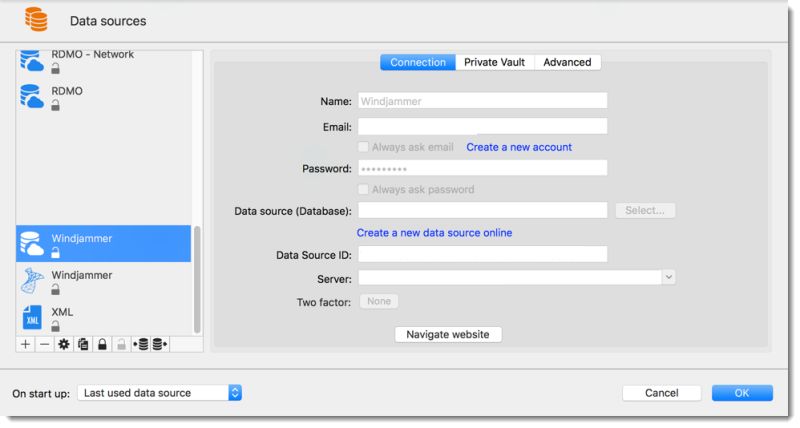
Task: Select the RDMO cloud data source icon
Action: [x=32, y=96]
